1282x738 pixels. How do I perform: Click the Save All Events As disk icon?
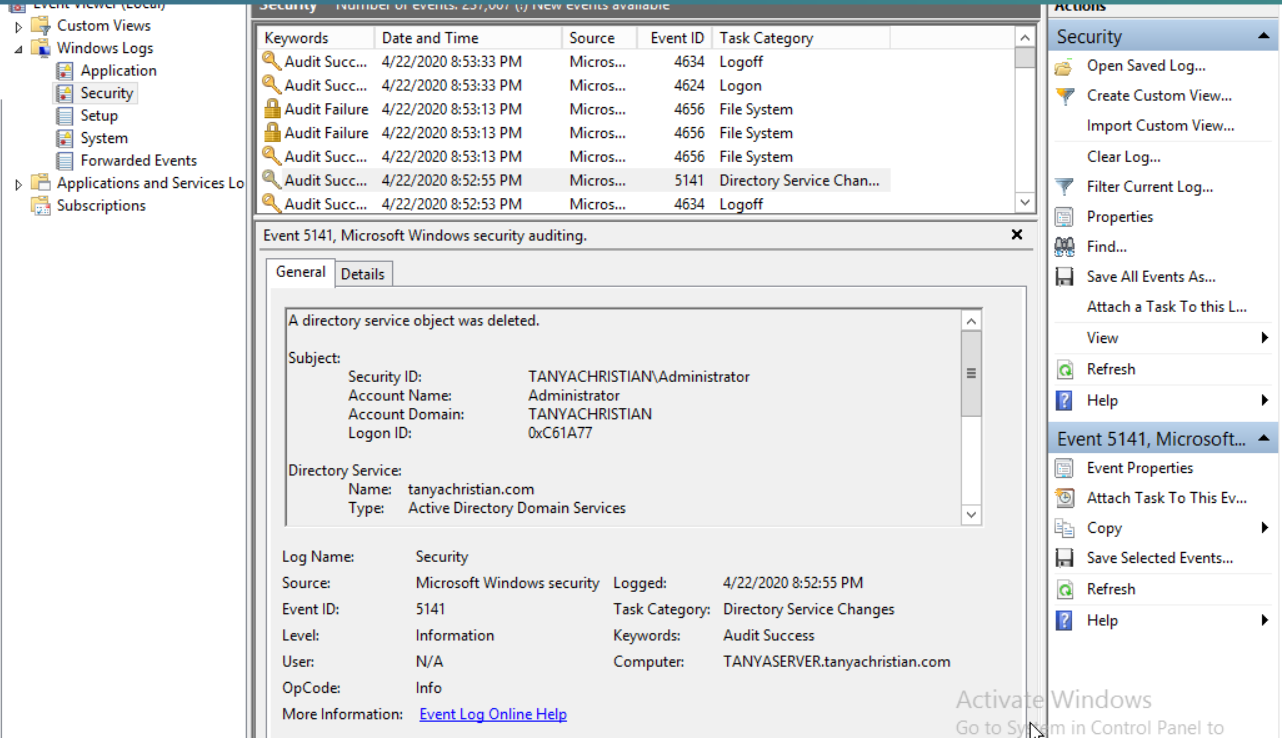pos(1064,277)
